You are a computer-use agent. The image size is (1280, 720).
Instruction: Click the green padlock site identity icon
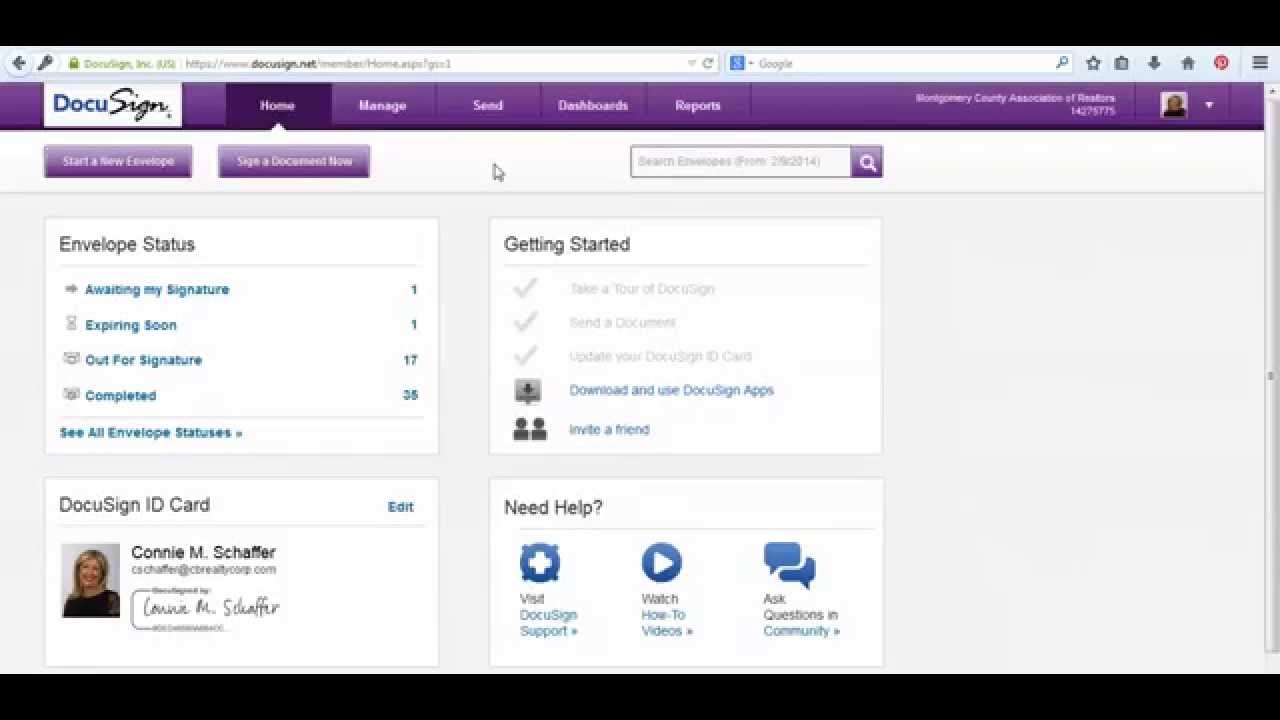tap(73, 63)
